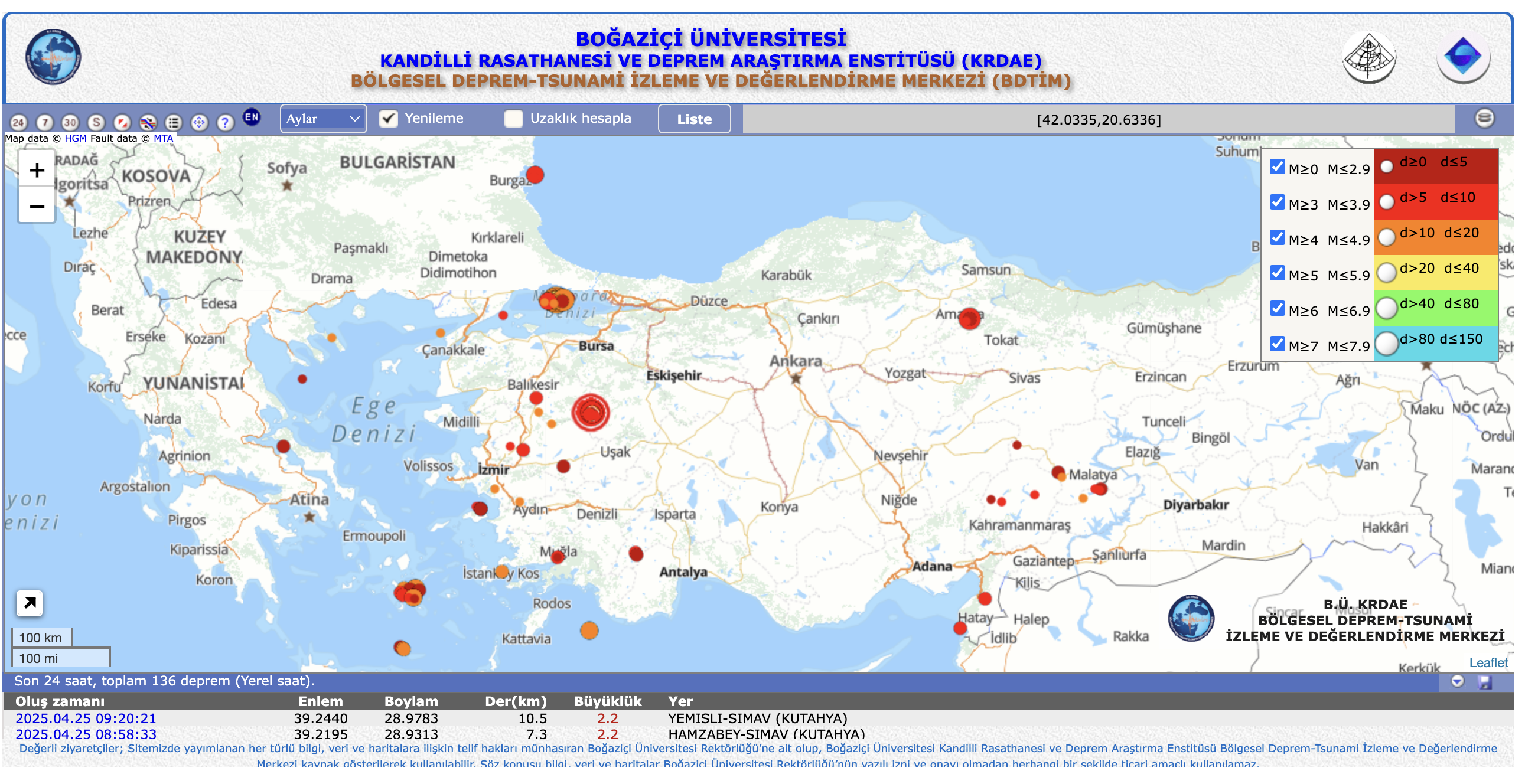1525x784 pixels.
Task: Save earthquake list floppy disk icon
Action: coord(1484,682)
